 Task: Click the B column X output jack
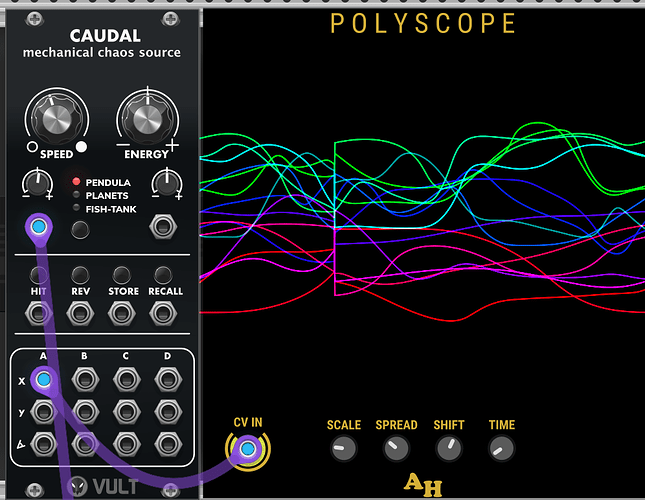pyautogui.click(x=85, y=380)
